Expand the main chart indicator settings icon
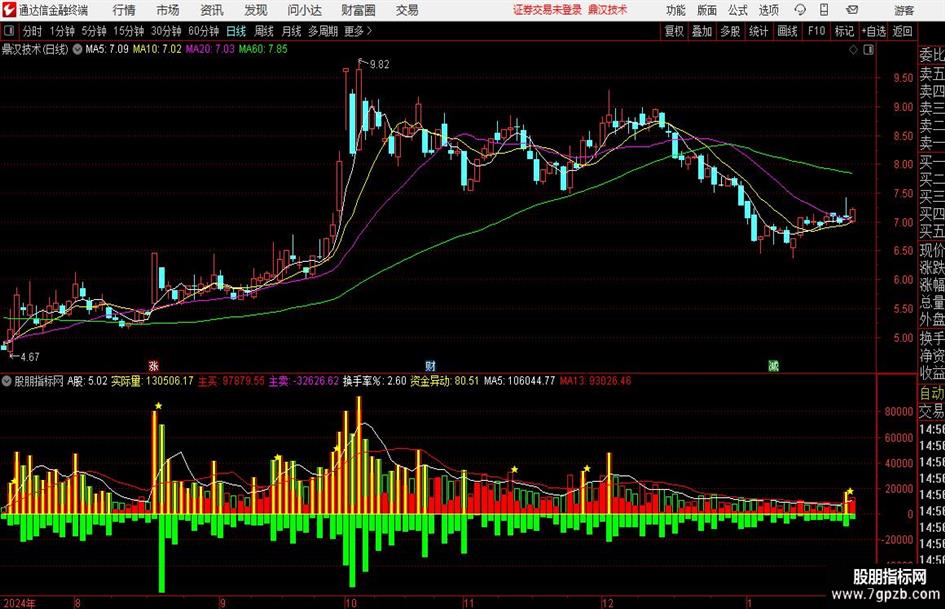The image size is (945, 609). (77, 50)
